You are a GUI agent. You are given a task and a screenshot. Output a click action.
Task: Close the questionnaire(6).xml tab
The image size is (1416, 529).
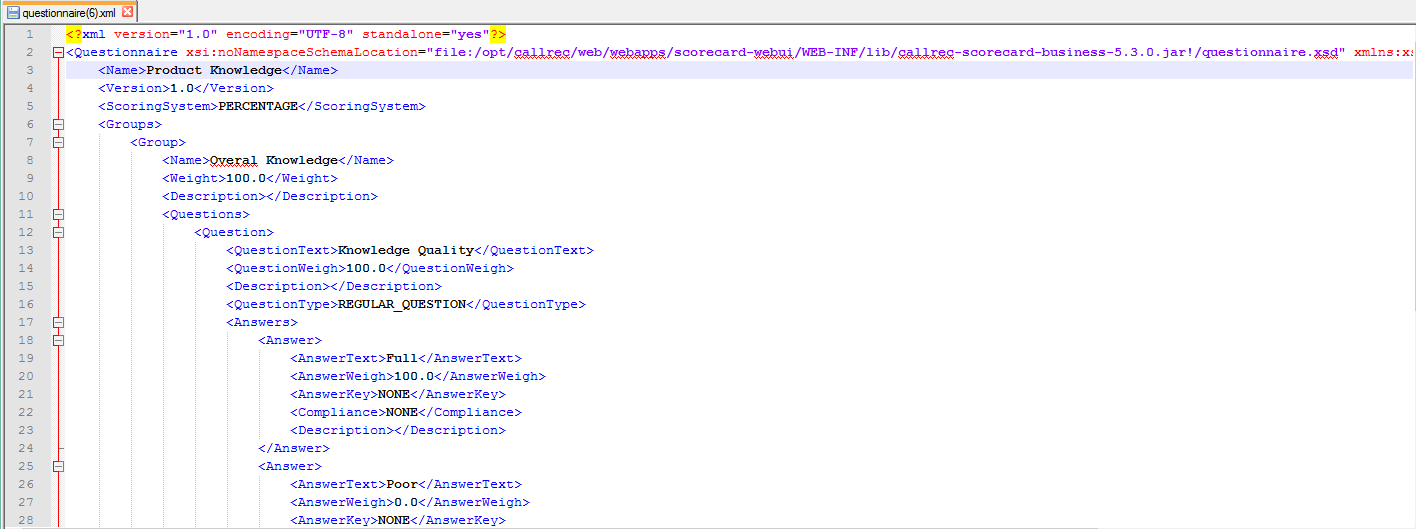(x=127, y=12)
